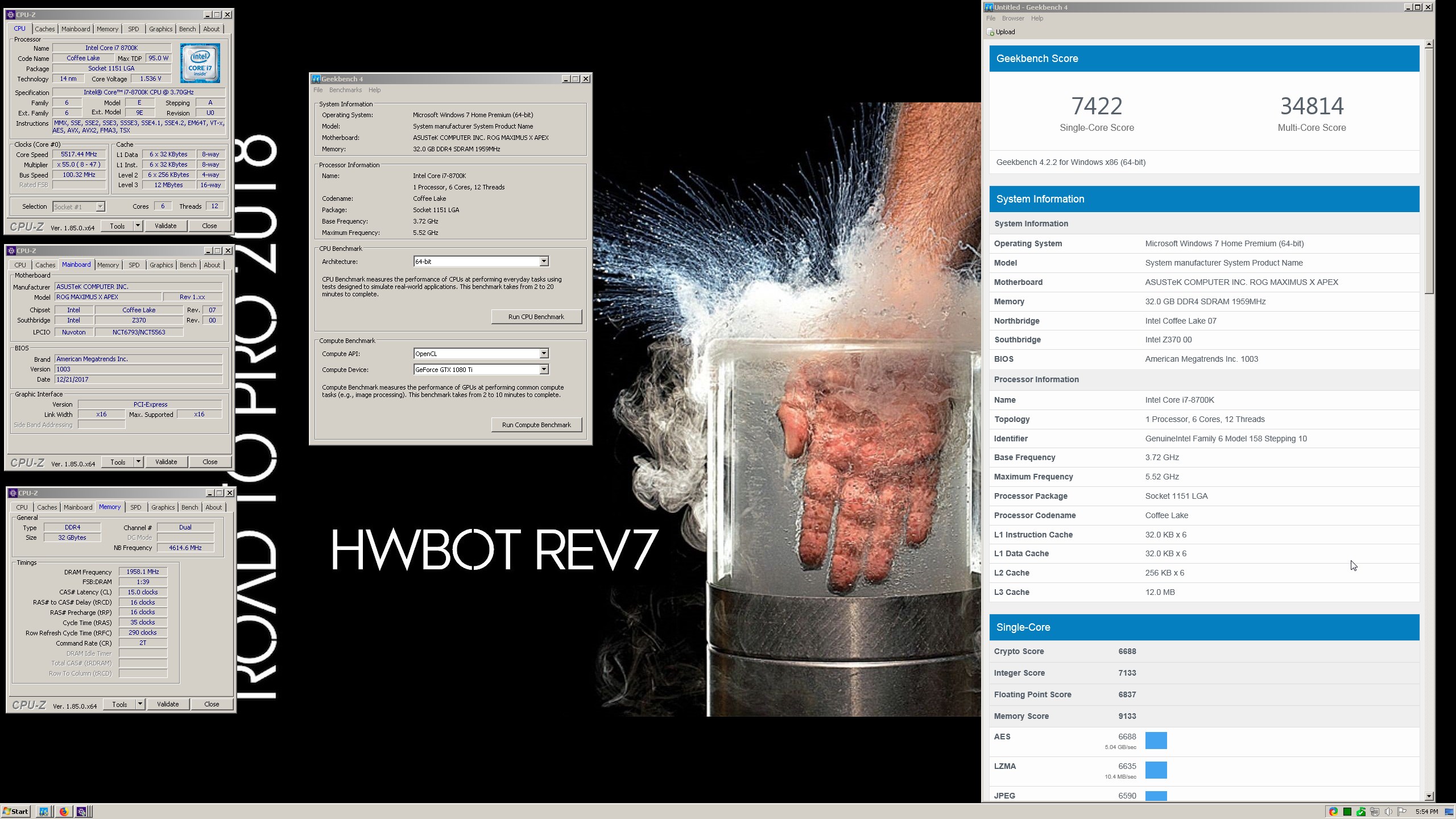Click the DRAM Frequency 1958.1 MHz value
The width and height of the screenshot is (1456, 819).
[143, 572]
